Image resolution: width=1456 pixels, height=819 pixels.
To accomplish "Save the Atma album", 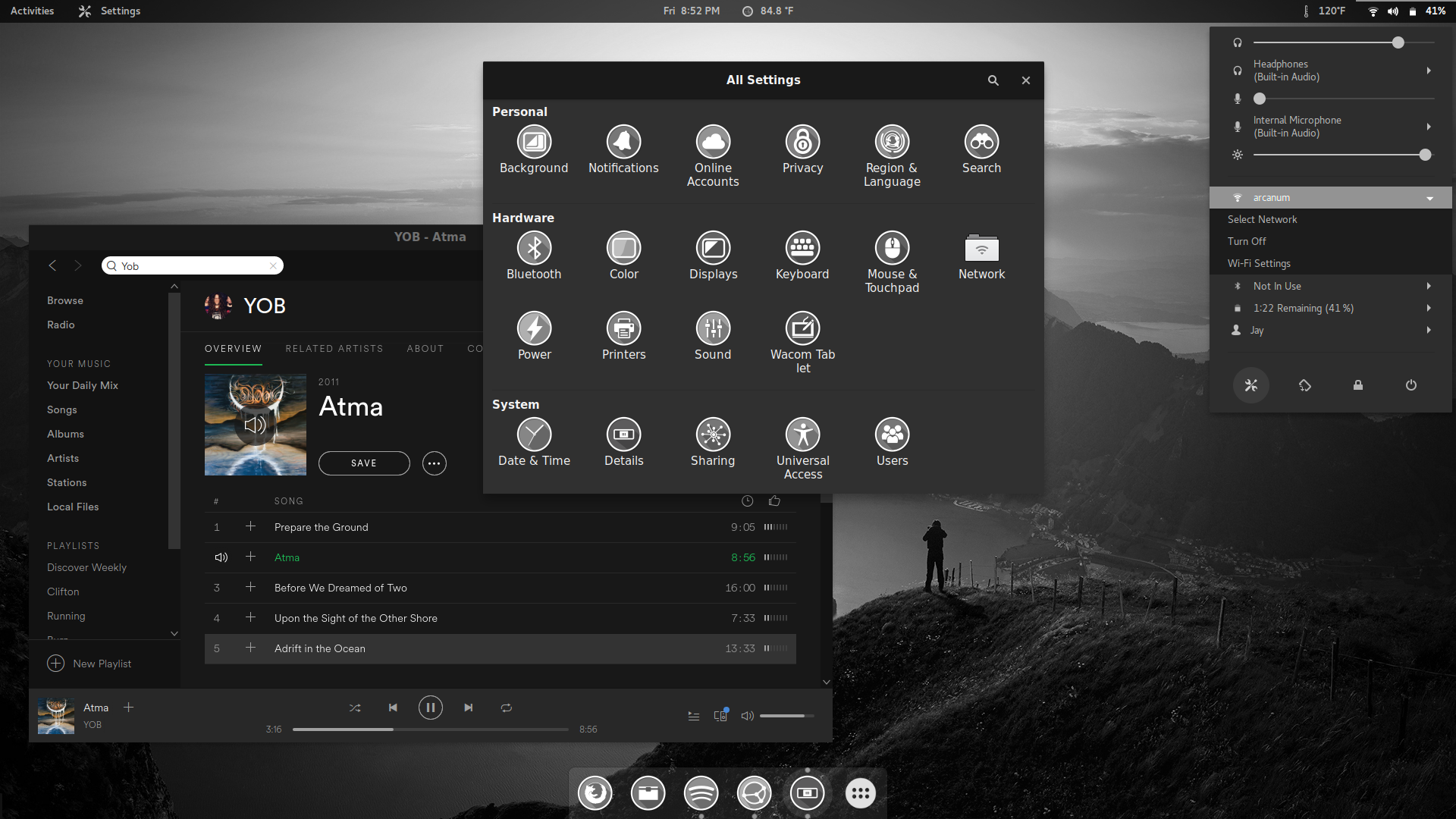I will pyautogui.click(x=364, y=463).
